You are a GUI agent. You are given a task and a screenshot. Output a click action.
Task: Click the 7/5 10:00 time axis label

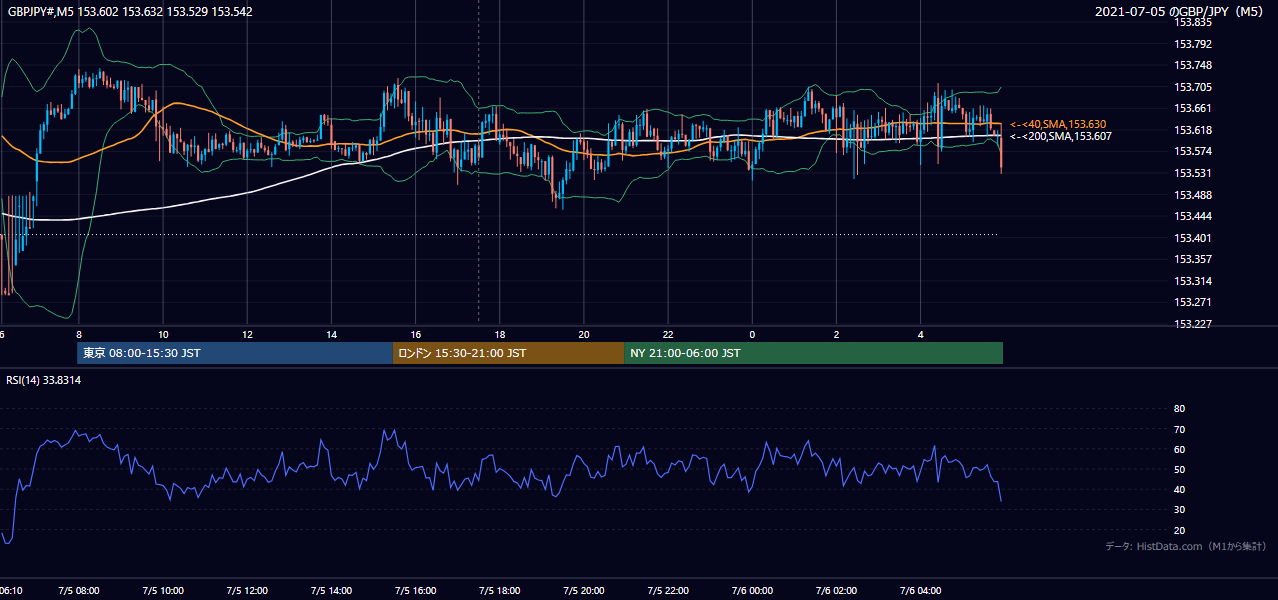[163, 590]
